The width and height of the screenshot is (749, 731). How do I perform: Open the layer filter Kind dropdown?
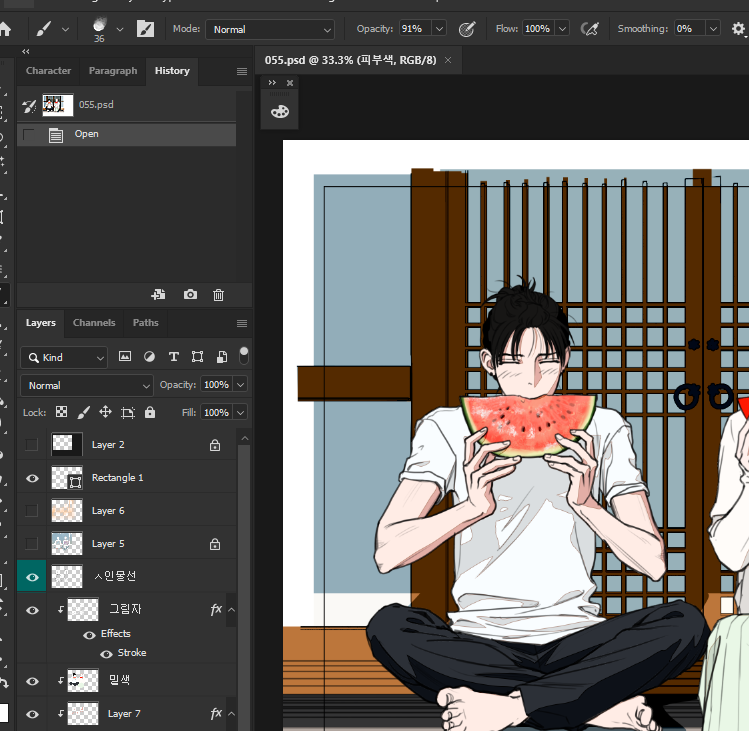(64, 357)
